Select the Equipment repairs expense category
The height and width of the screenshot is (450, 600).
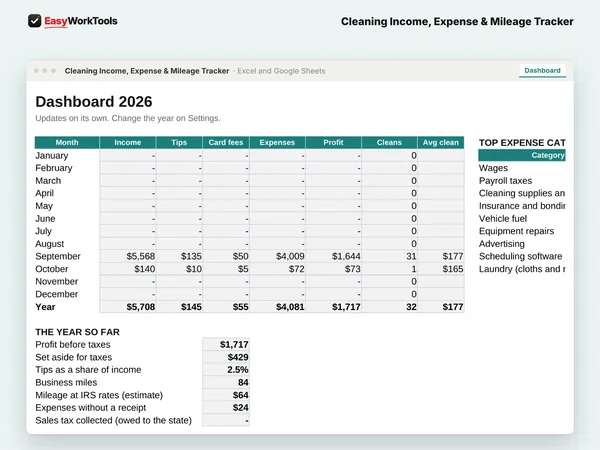pyautogui.click(x=516, y=231)
